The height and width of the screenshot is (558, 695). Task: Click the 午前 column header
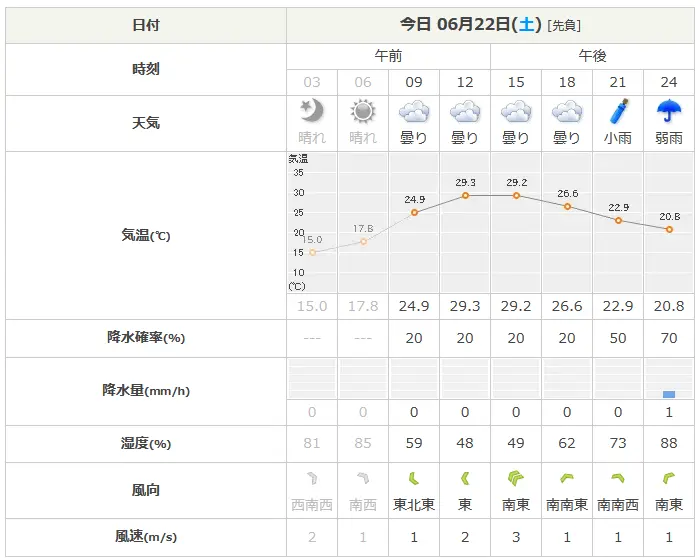(x=388, y=56)
